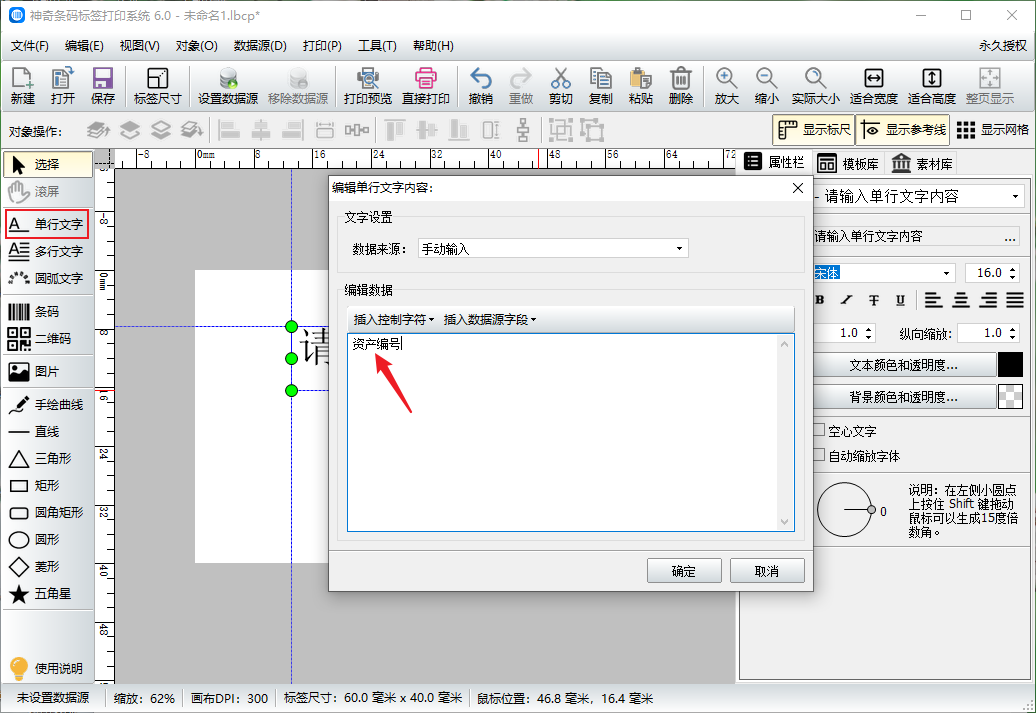Select the 圆弧文字 arc text tool

point(47,278)
